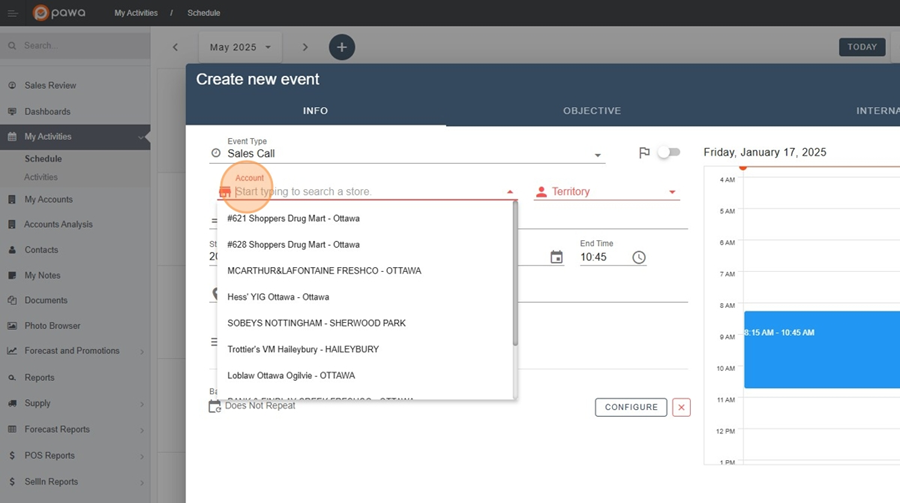
Task: Toggle the switch next to the flag
Action: pos(669,152)
